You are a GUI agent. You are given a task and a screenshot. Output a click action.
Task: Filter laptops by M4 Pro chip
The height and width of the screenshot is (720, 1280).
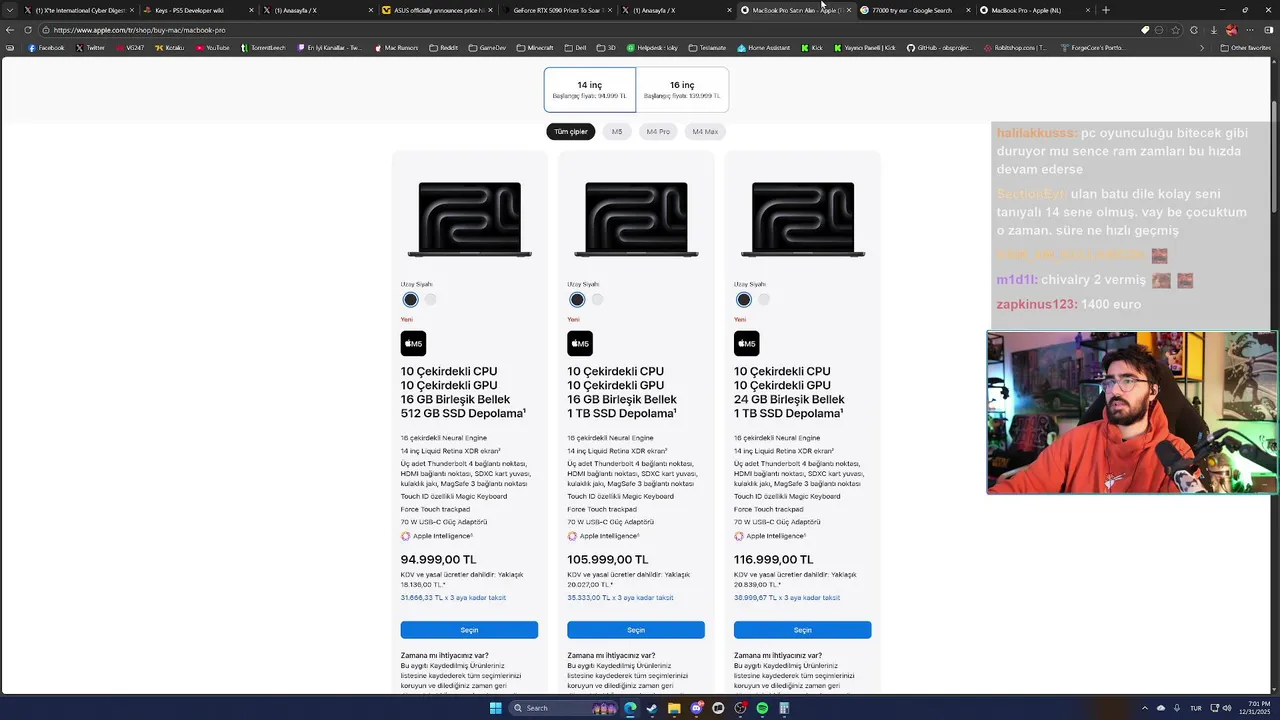point(658,132)
